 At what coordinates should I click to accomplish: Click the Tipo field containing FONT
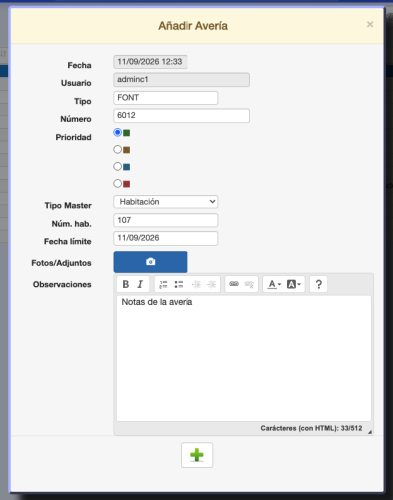pyautogui.click(x=166, y=98)
